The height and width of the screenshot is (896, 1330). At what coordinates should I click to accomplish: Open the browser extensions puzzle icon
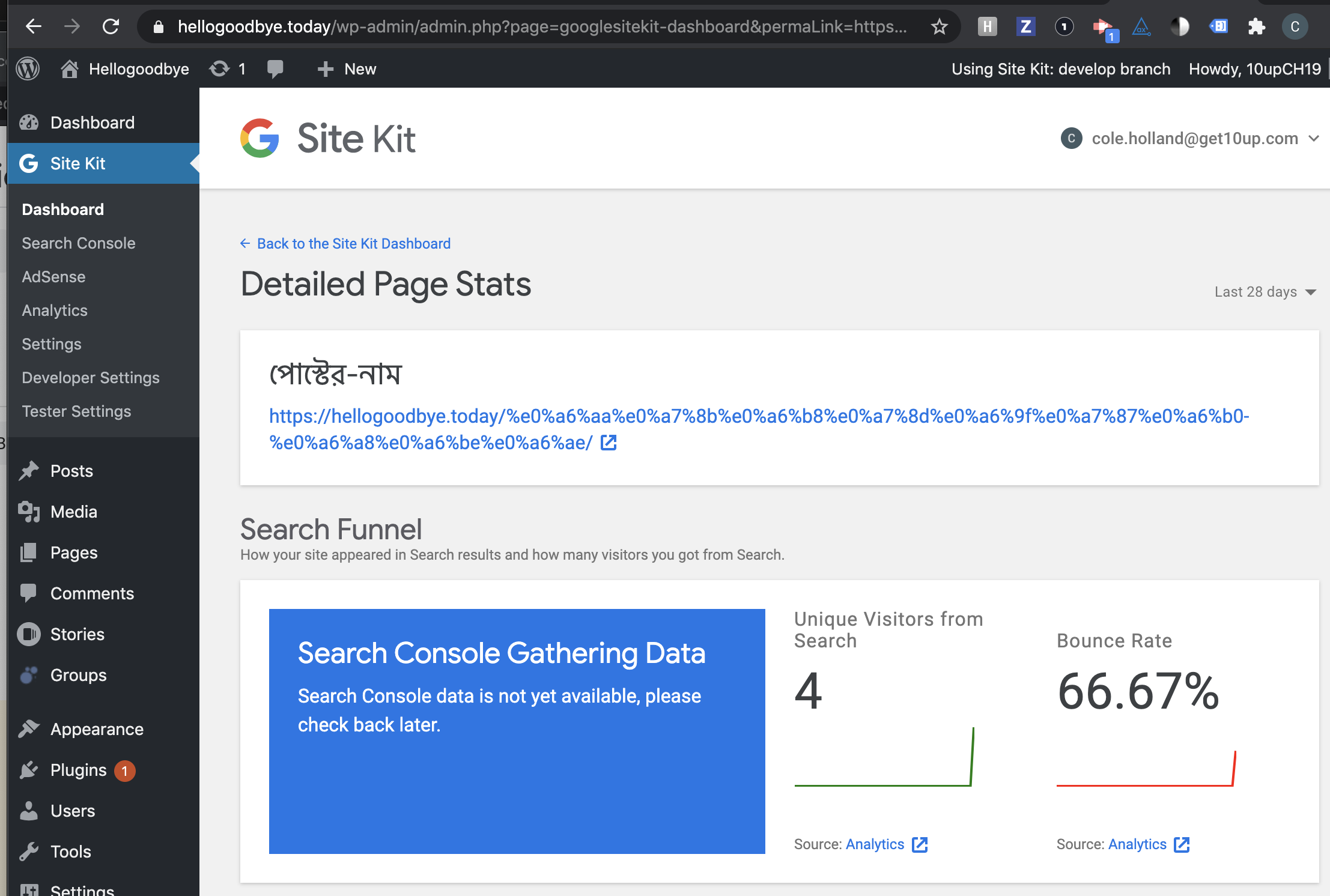pyautogui.click(x=1256, y=26)
